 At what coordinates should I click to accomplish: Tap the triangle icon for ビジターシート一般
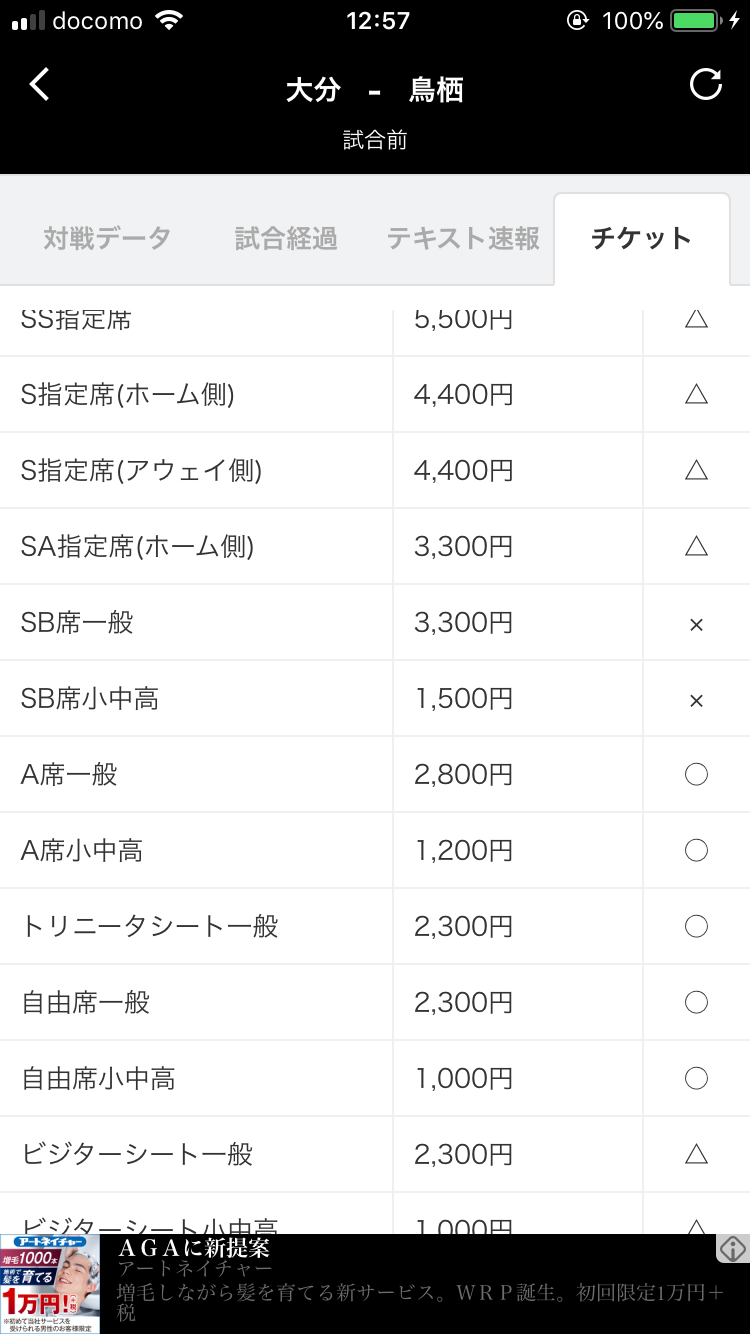click(x=697, y=1154)
